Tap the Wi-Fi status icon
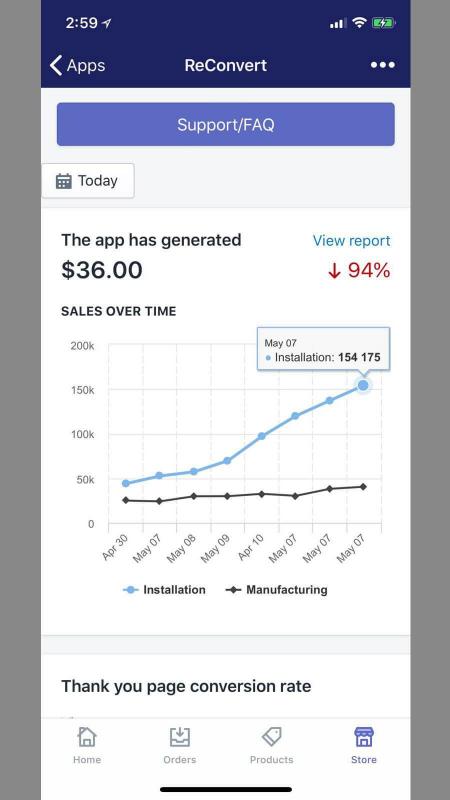The width and height of the screenshot is (450, 800). (360, 22)
